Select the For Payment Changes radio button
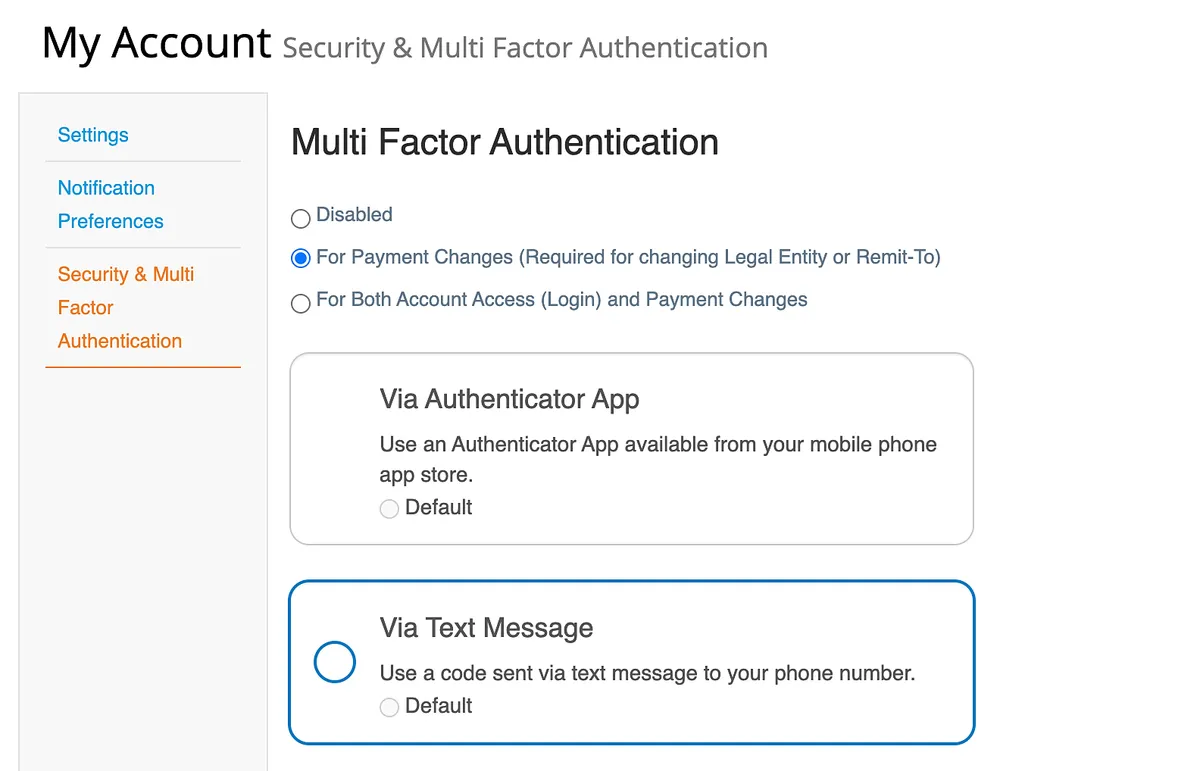This screenshot has width=1200, height=771. coord(300,259)
